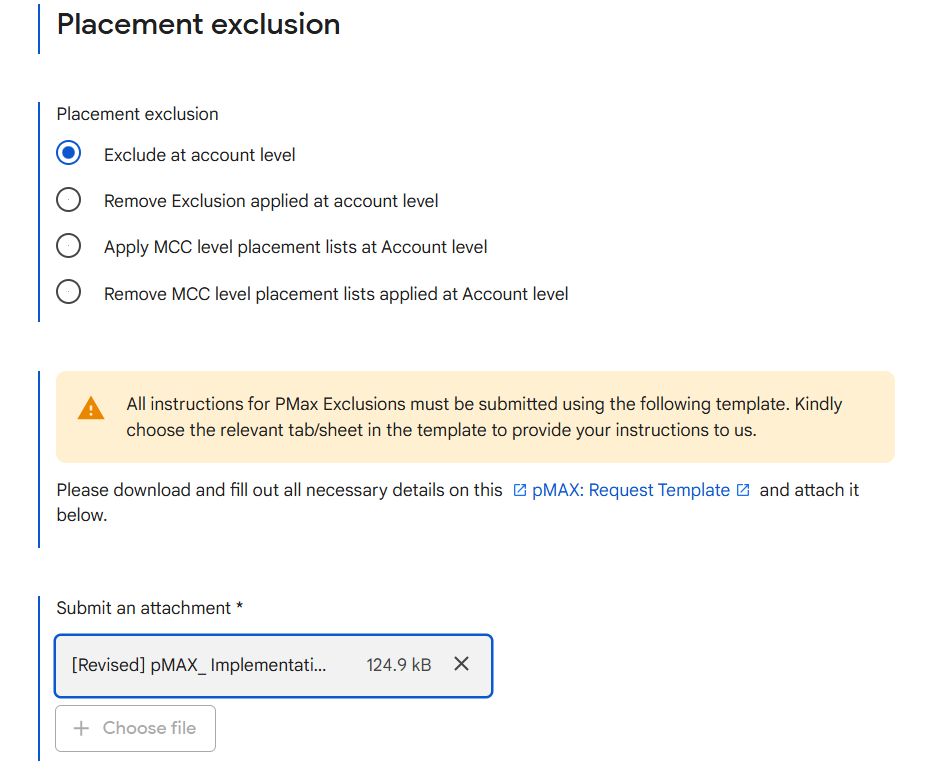Click the '124.9 kB' file size text
Screen dimensions: 937x773
pos(399,665)
